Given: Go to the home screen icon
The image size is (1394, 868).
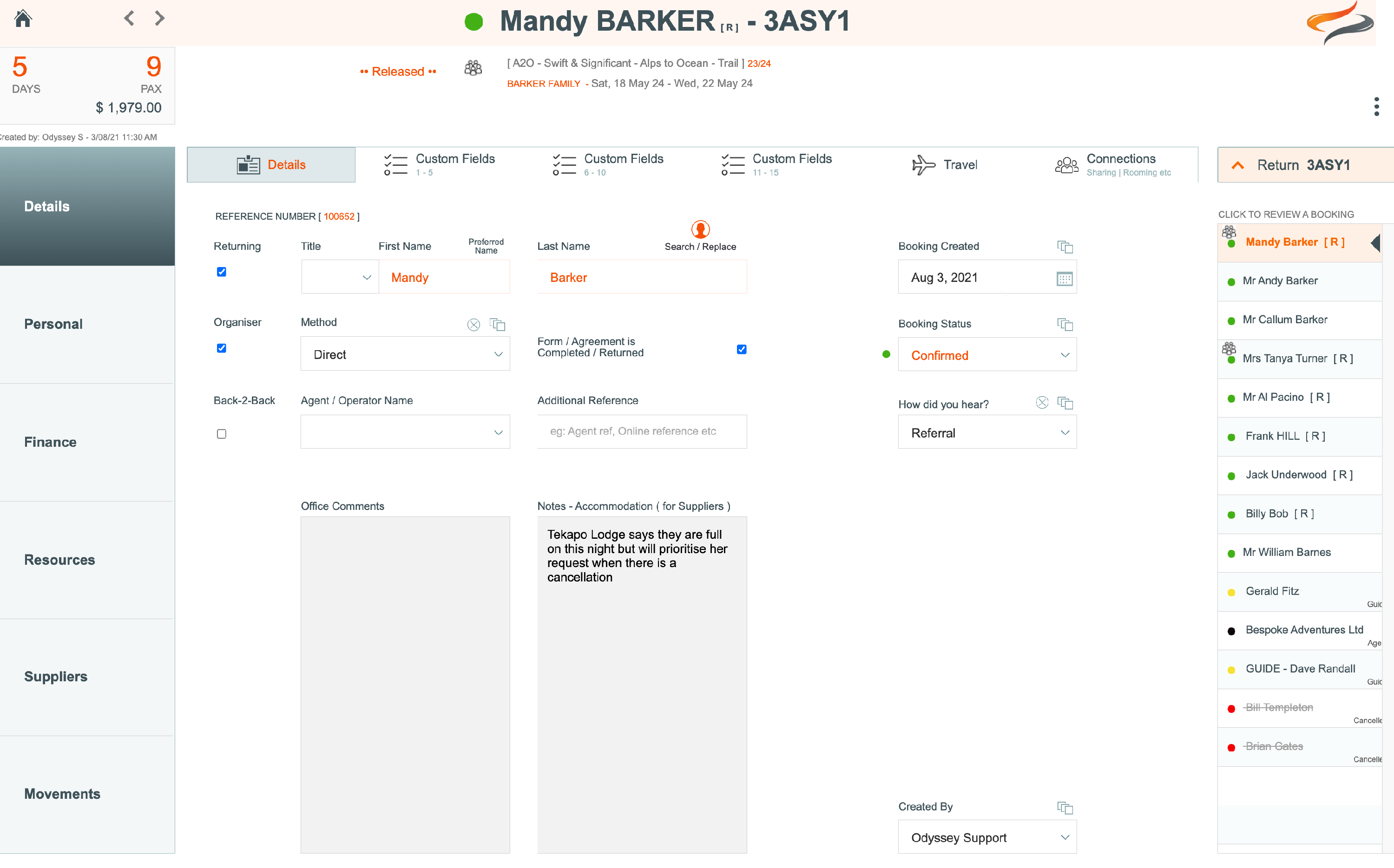Looking at the screenshot, I should coord(23,19).
